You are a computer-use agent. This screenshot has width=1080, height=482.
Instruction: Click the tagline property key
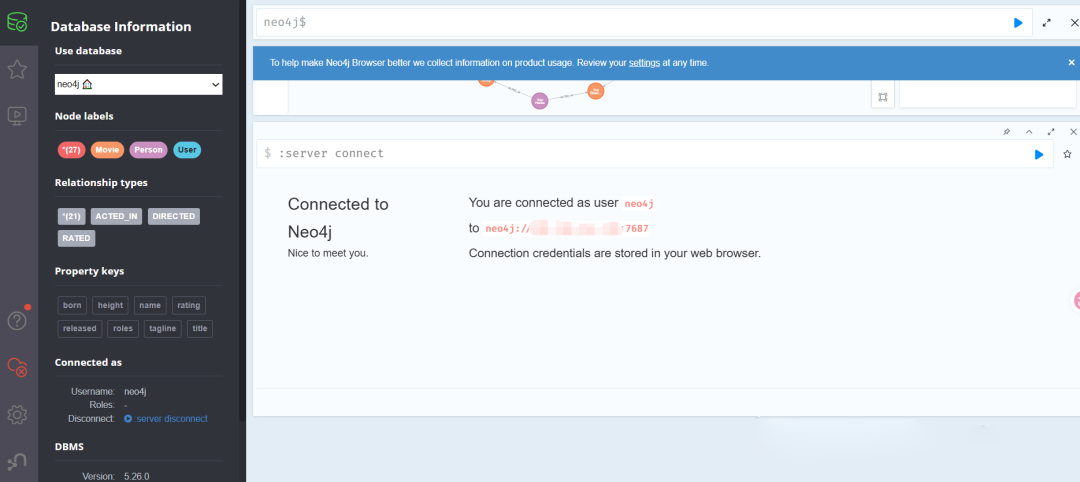click(163, 328)
